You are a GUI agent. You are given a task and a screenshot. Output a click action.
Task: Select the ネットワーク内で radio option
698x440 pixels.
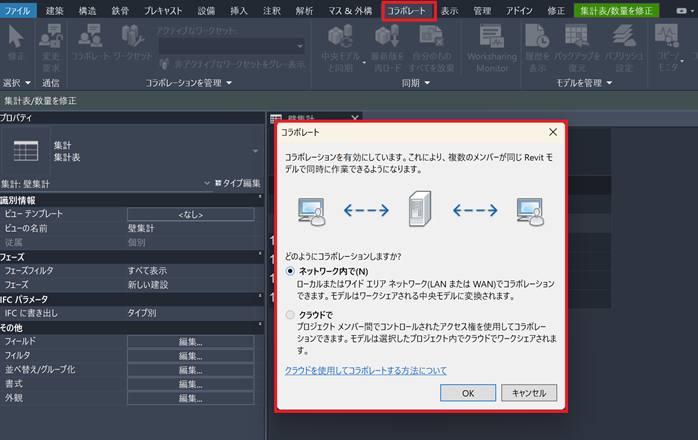[291, 271]
